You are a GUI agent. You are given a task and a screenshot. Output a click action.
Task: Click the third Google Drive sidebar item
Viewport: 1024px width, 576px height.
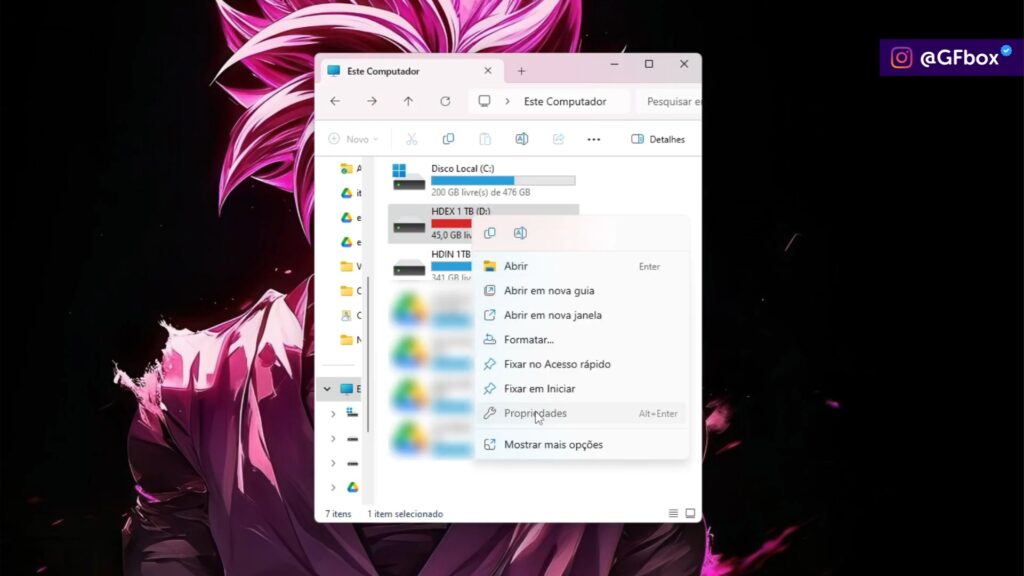click(350, 242)
